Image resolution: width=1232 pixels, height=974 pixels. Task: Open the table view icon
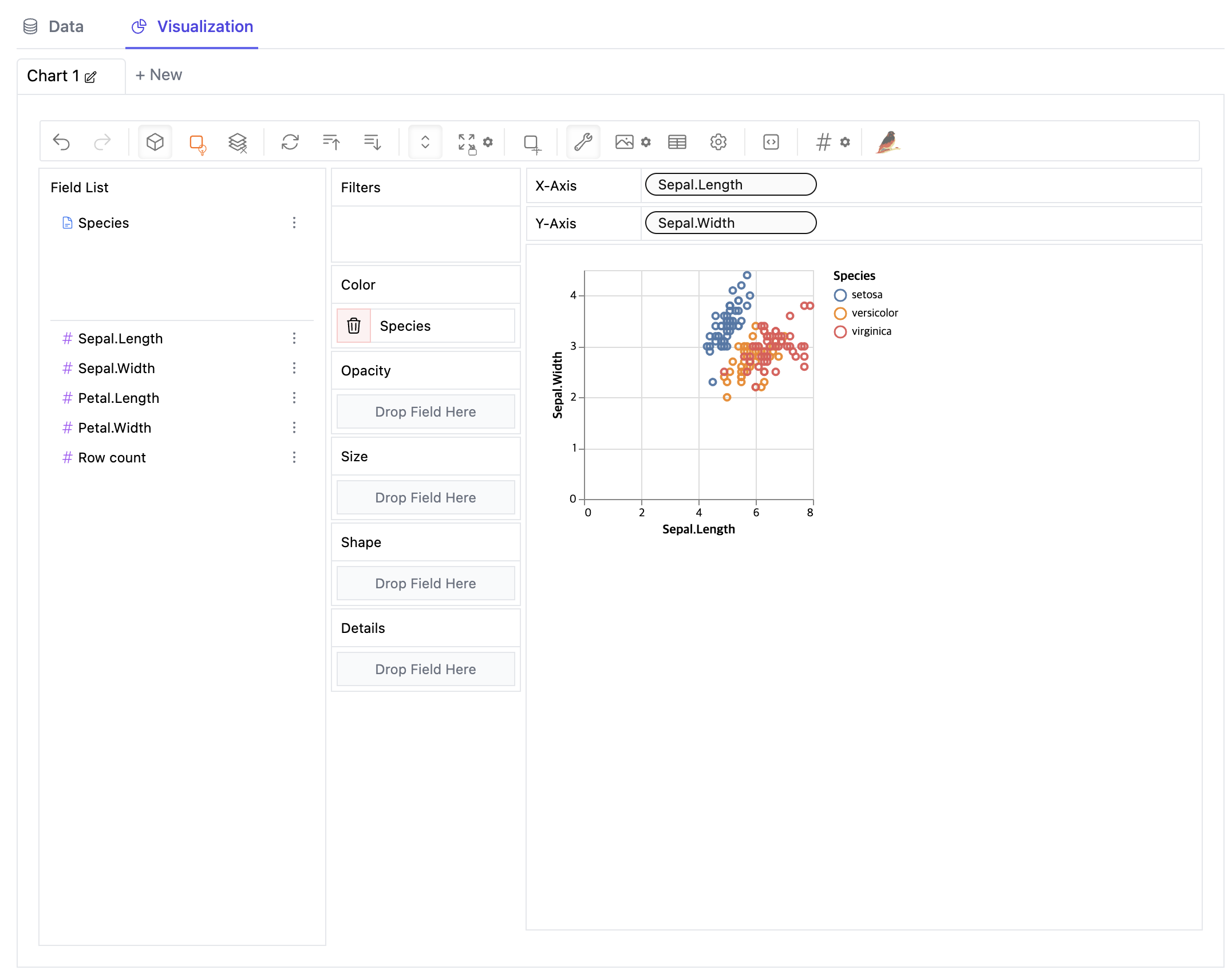tap(677, 142)
